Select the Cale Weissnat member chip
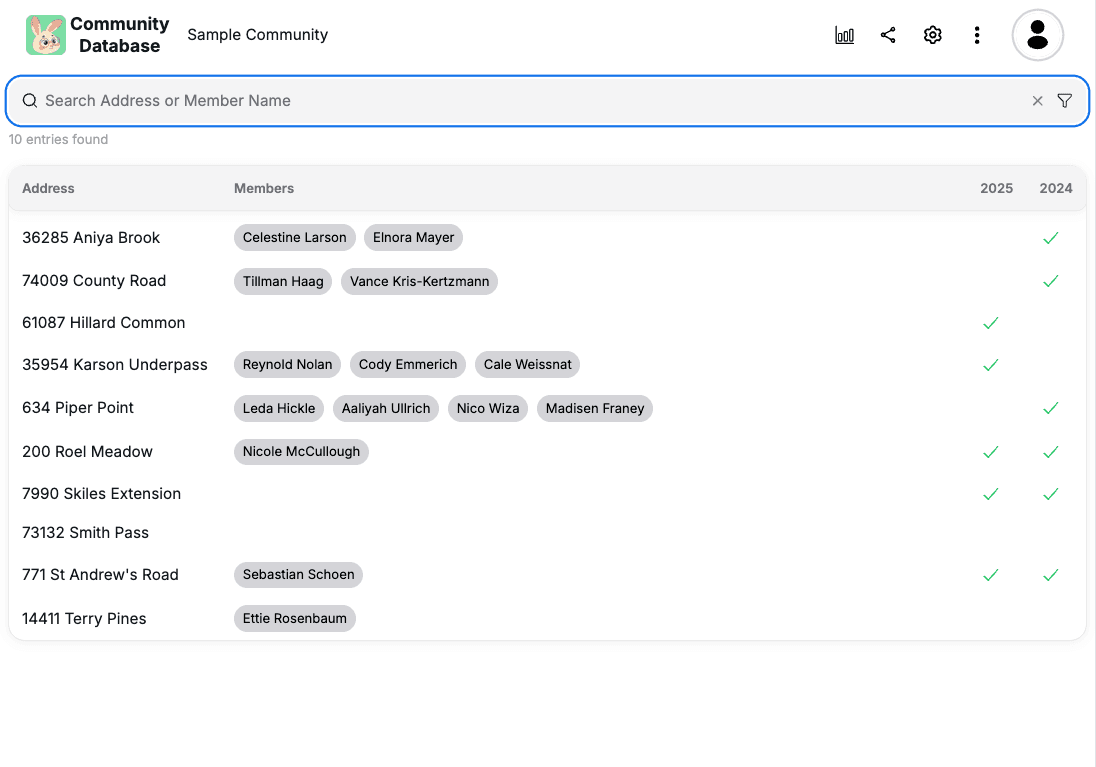Screen dimensions: 1096x767 click(527, 364)
